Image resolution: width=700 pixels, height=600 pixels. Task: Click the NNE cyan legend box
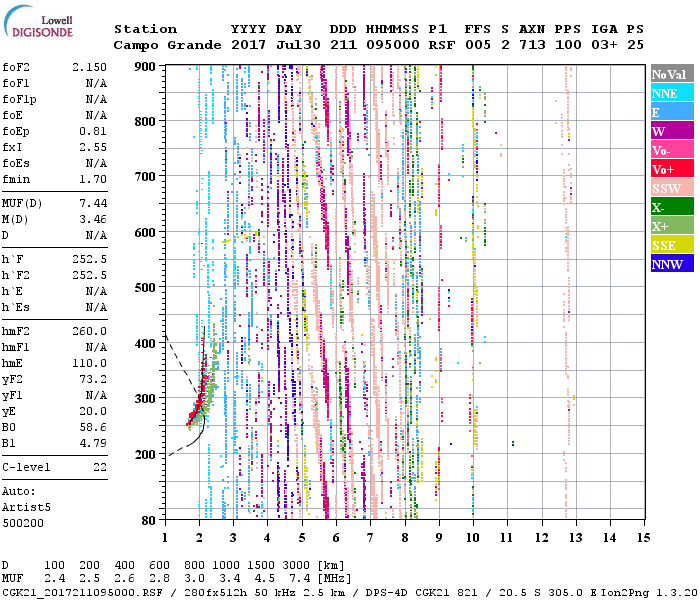click(668, 94)
